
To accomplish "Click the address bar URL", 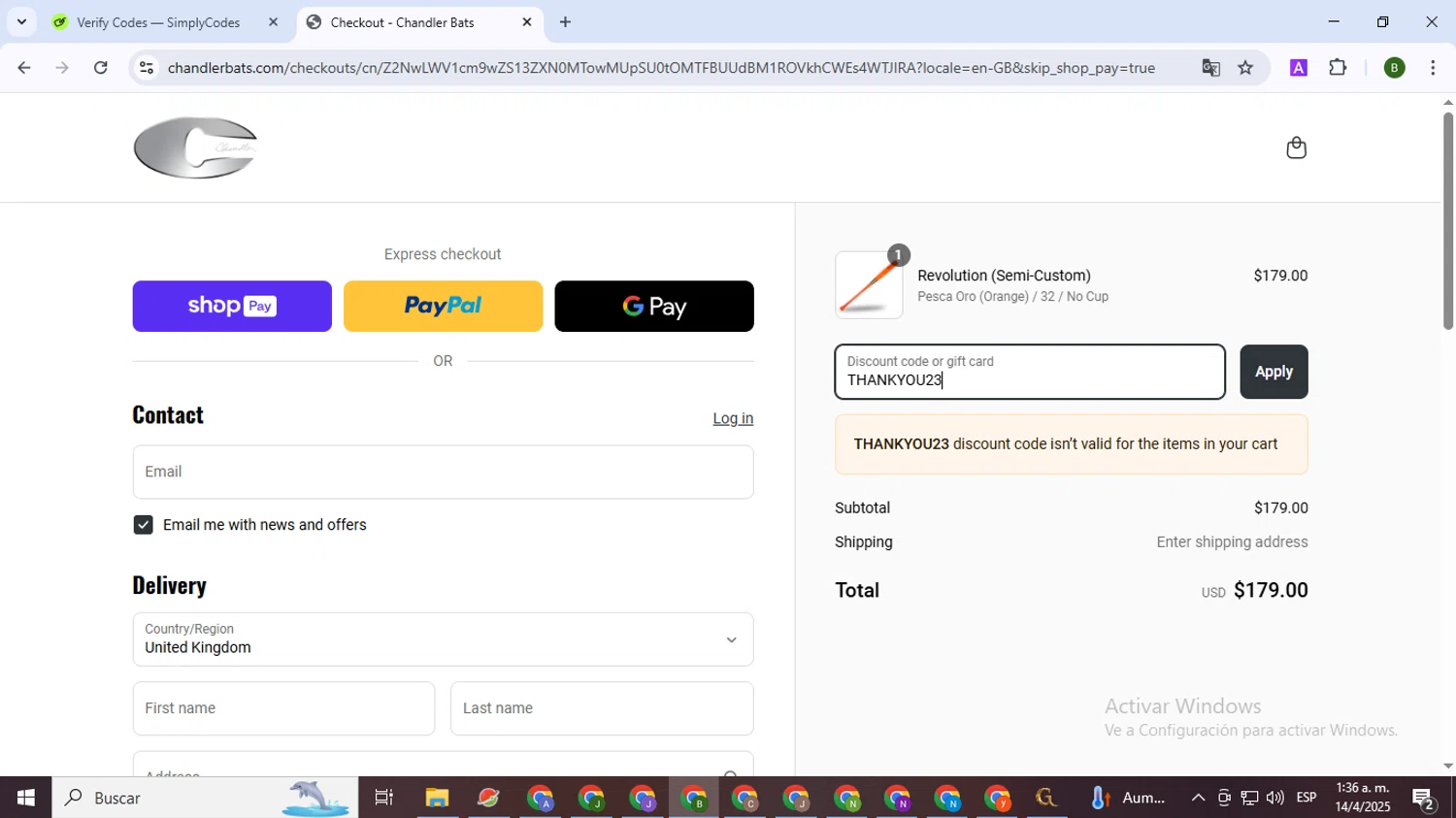I will [x=661, y=68].
